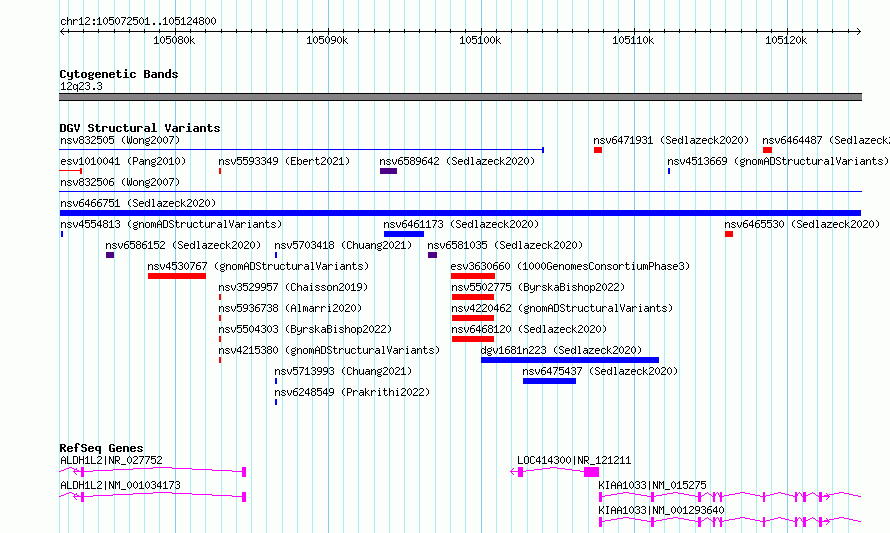Click the blue dgv1681n223 variant bar
The image size is (890, 533).
click(x=570, y=360)
